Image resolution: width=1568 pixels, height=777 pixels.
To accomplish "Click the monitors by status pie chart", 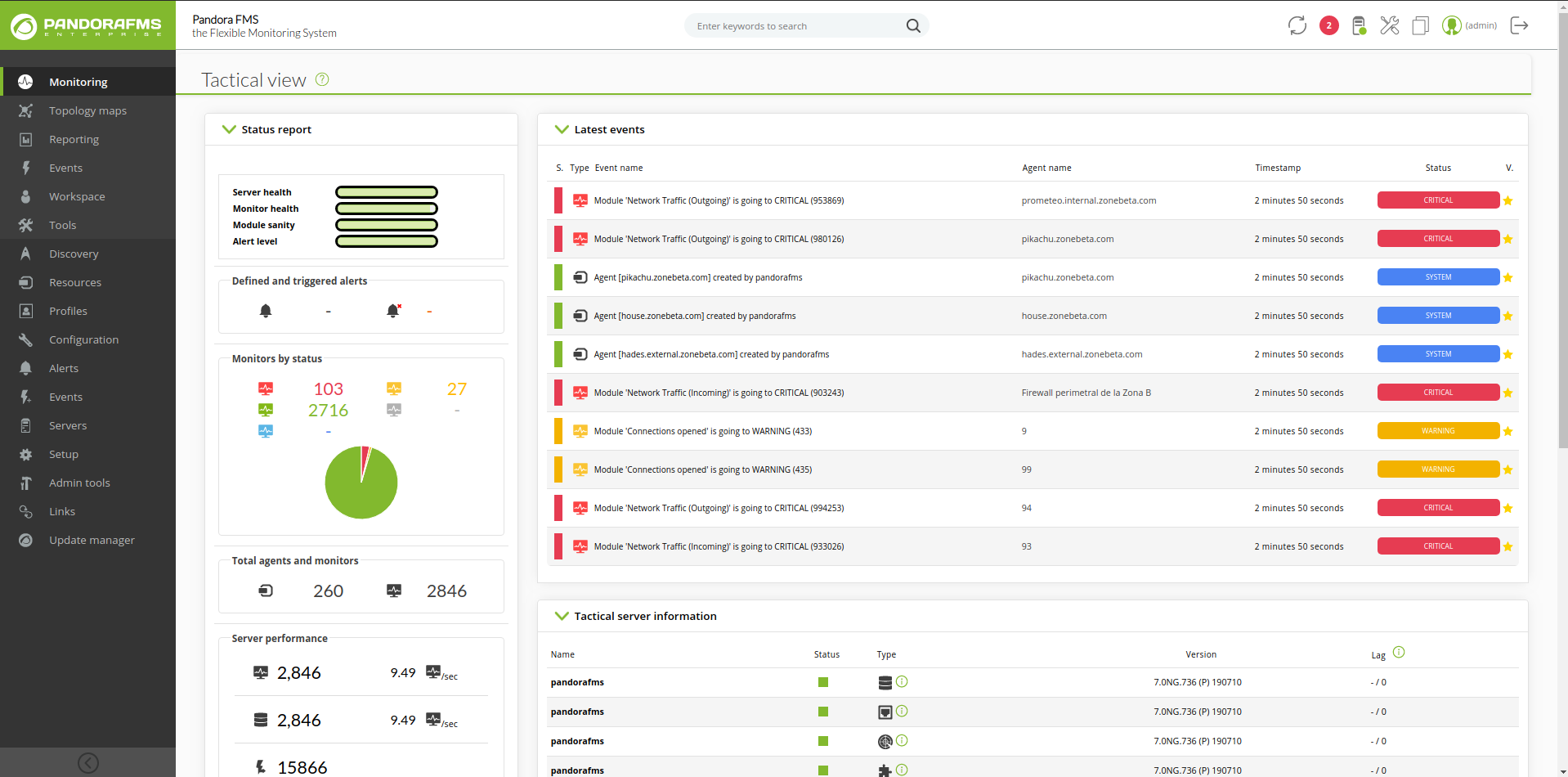I will (361, 483).
